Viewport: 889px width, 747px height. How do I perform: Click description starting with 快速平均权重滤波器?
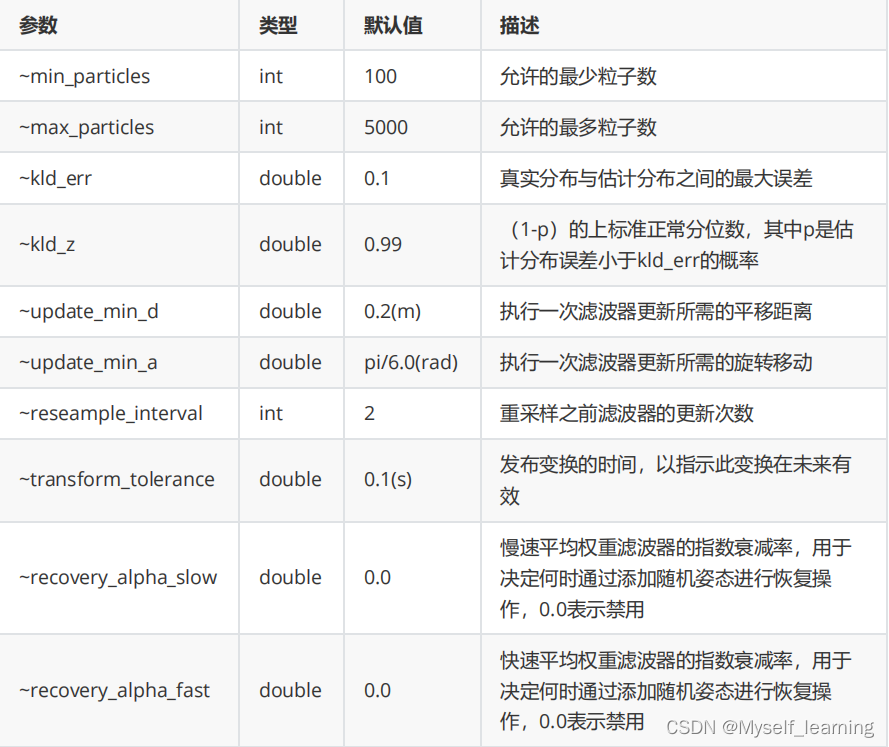click(x=676, y=691)
